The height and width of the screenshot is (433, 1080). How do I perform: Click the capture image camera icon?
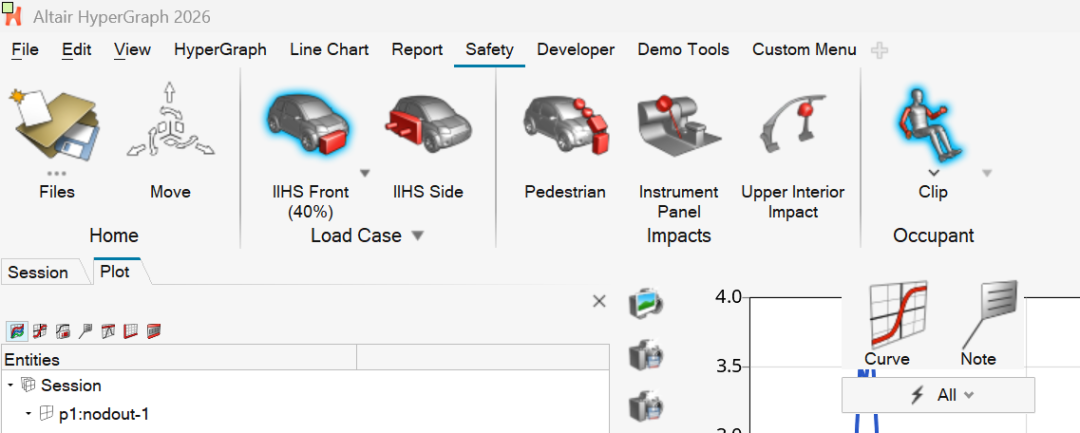(645, 303)
